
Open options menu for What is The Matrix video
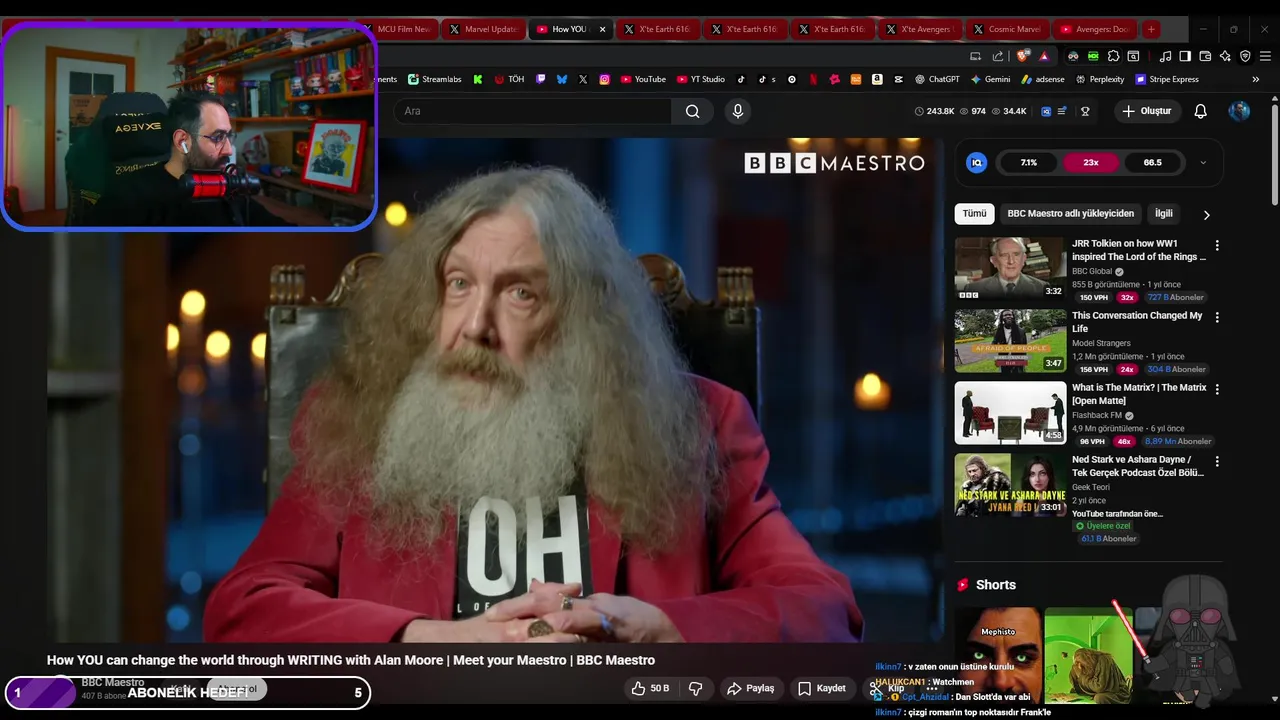coord(1217,389)
